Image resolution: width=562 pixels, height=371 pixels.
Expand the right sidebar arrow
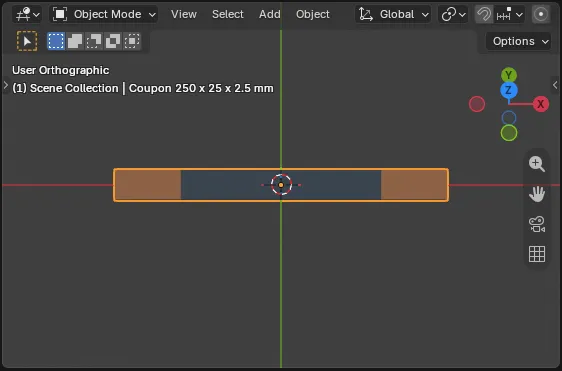pos(555,85)
